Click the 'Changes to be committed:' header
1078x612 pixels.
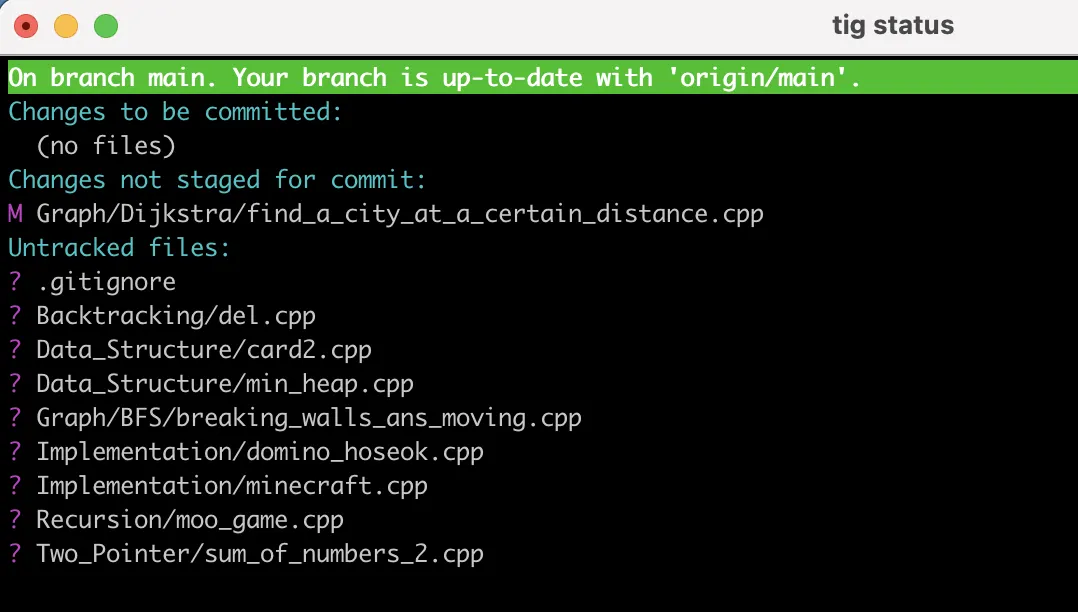click(x=175, y=111)
